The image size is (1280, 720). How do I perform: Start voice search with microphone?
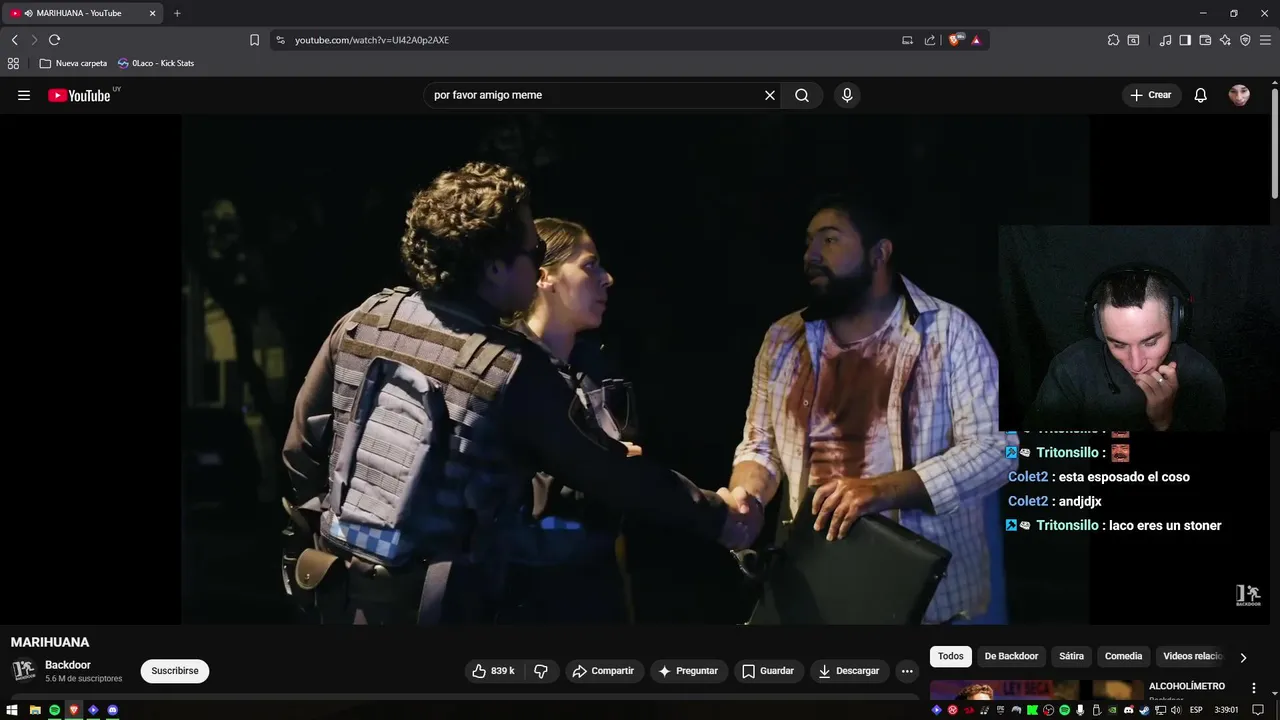(847, 95)
